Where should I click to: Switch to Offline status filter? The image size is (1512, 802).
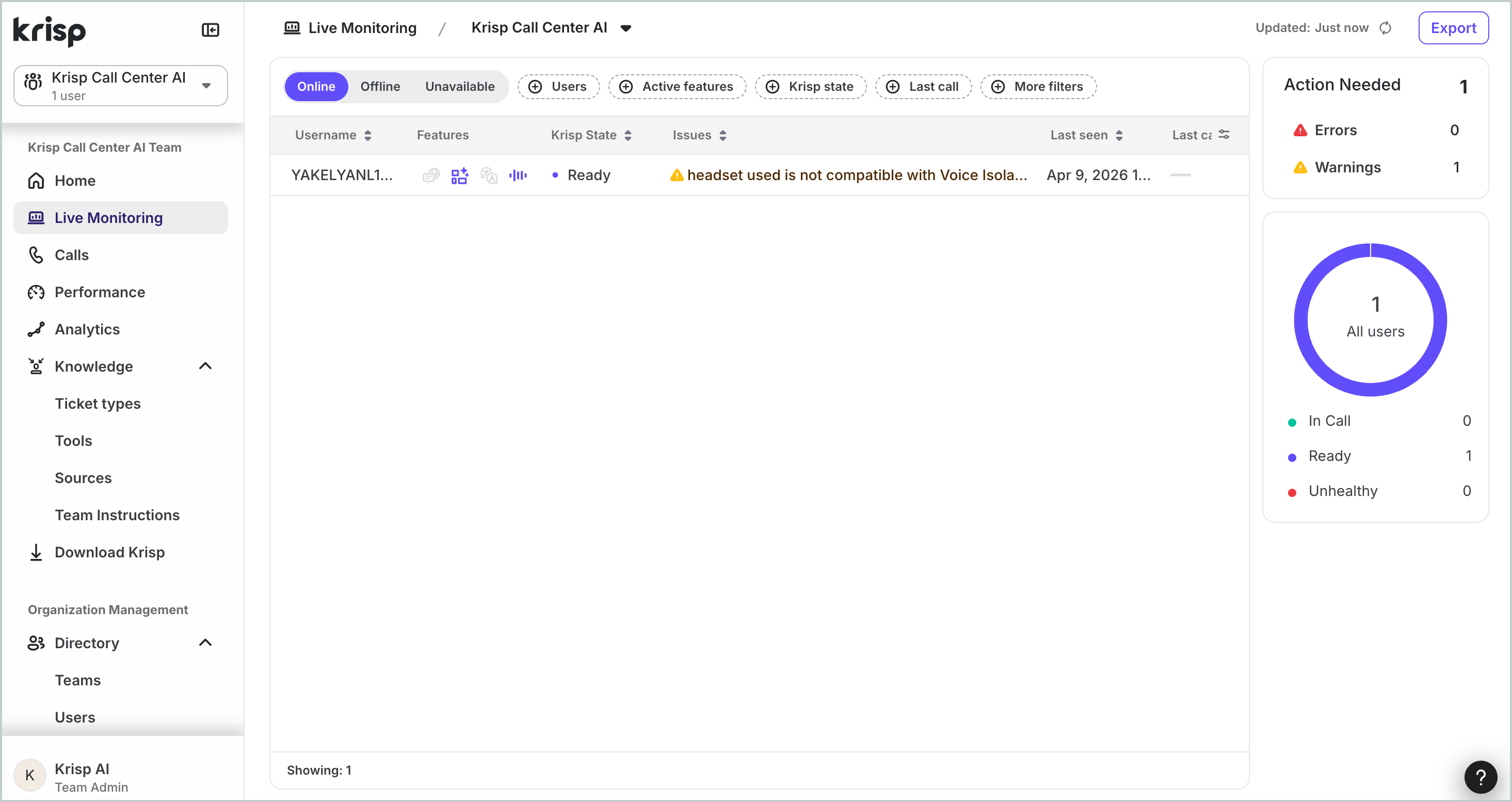380,86
